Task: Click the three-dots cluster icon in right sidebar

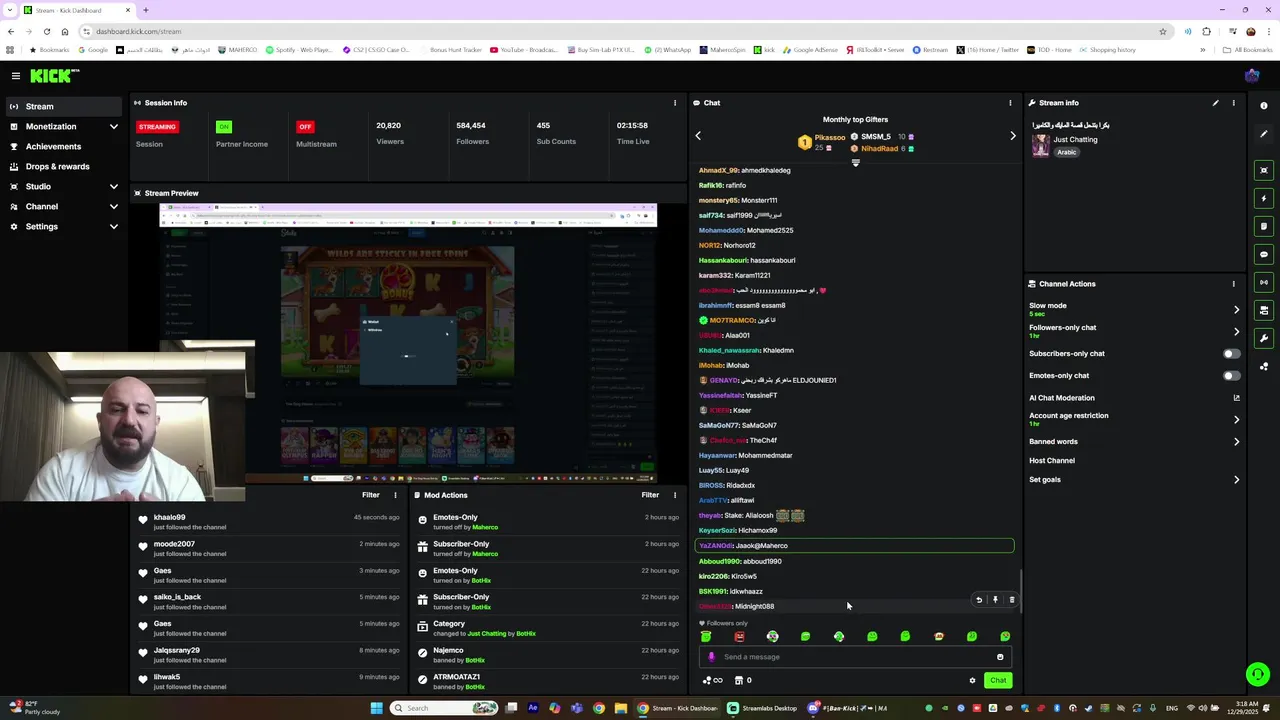Action: pos(1264,366)
